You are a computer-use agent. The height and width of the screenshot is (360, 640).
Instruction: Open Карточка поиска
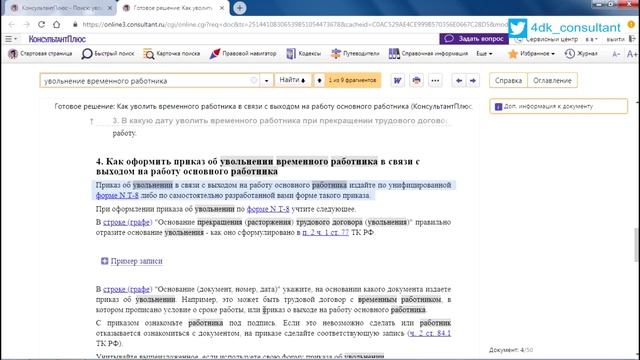(171, 53)
